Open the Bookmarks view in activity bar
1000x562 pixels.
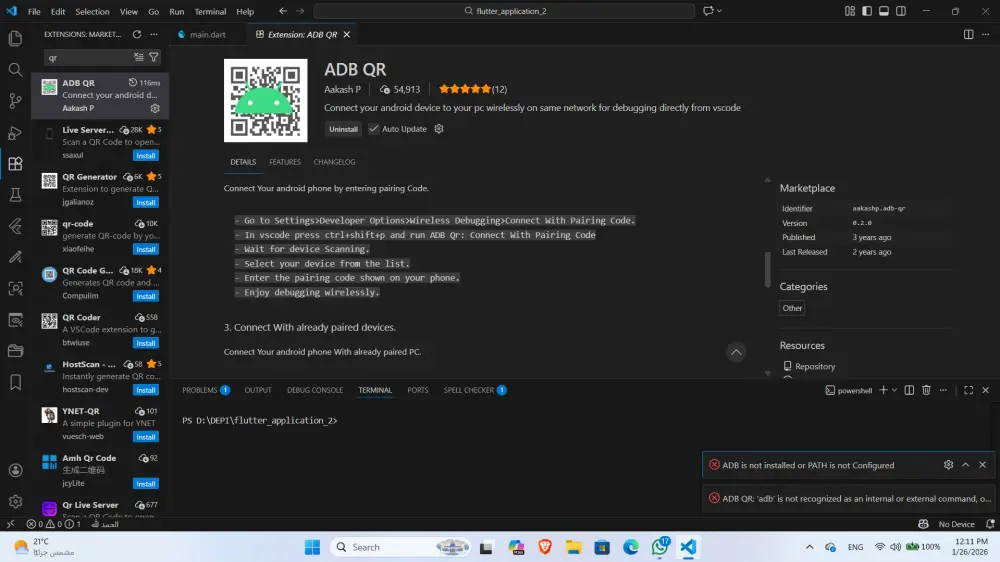pyautogui.click(x=15, y=383)
